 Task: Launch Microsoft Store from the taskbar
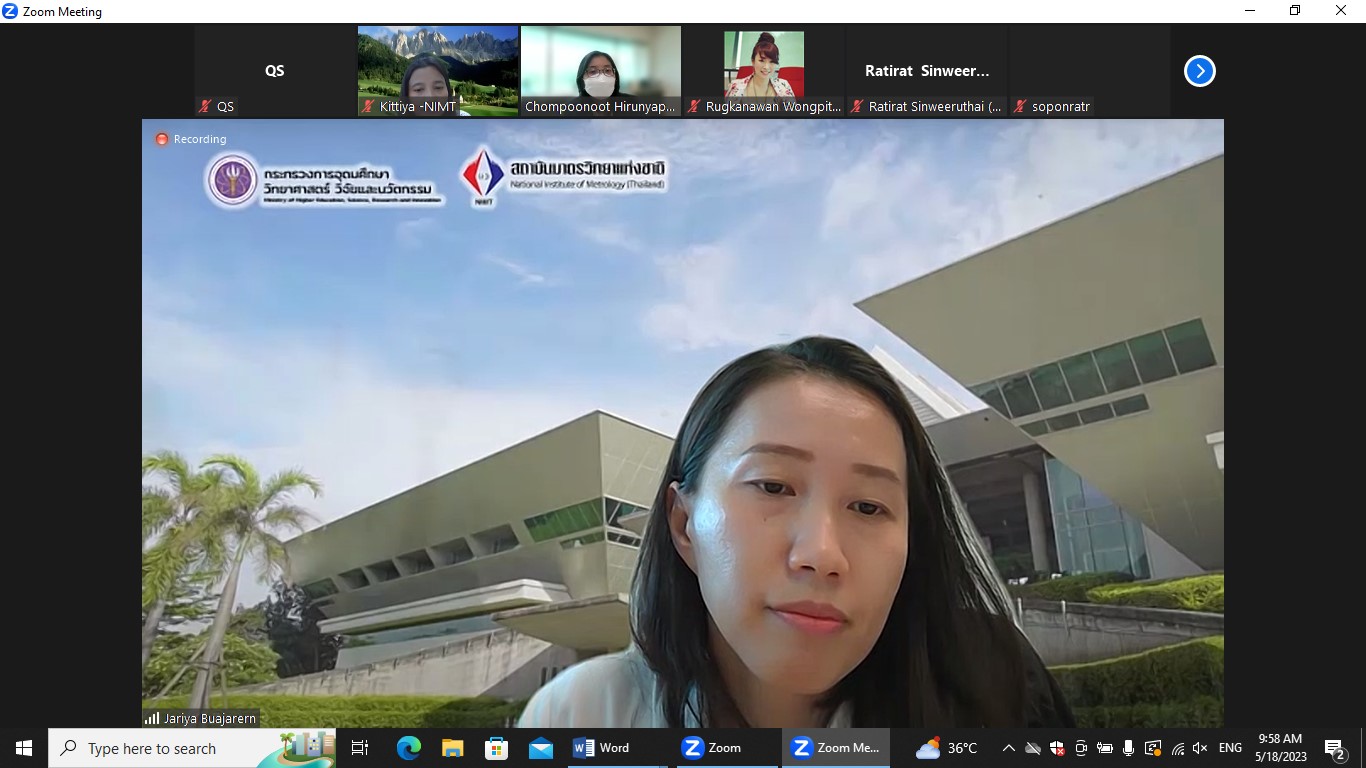pyautogui.click(x=496, y=748)
